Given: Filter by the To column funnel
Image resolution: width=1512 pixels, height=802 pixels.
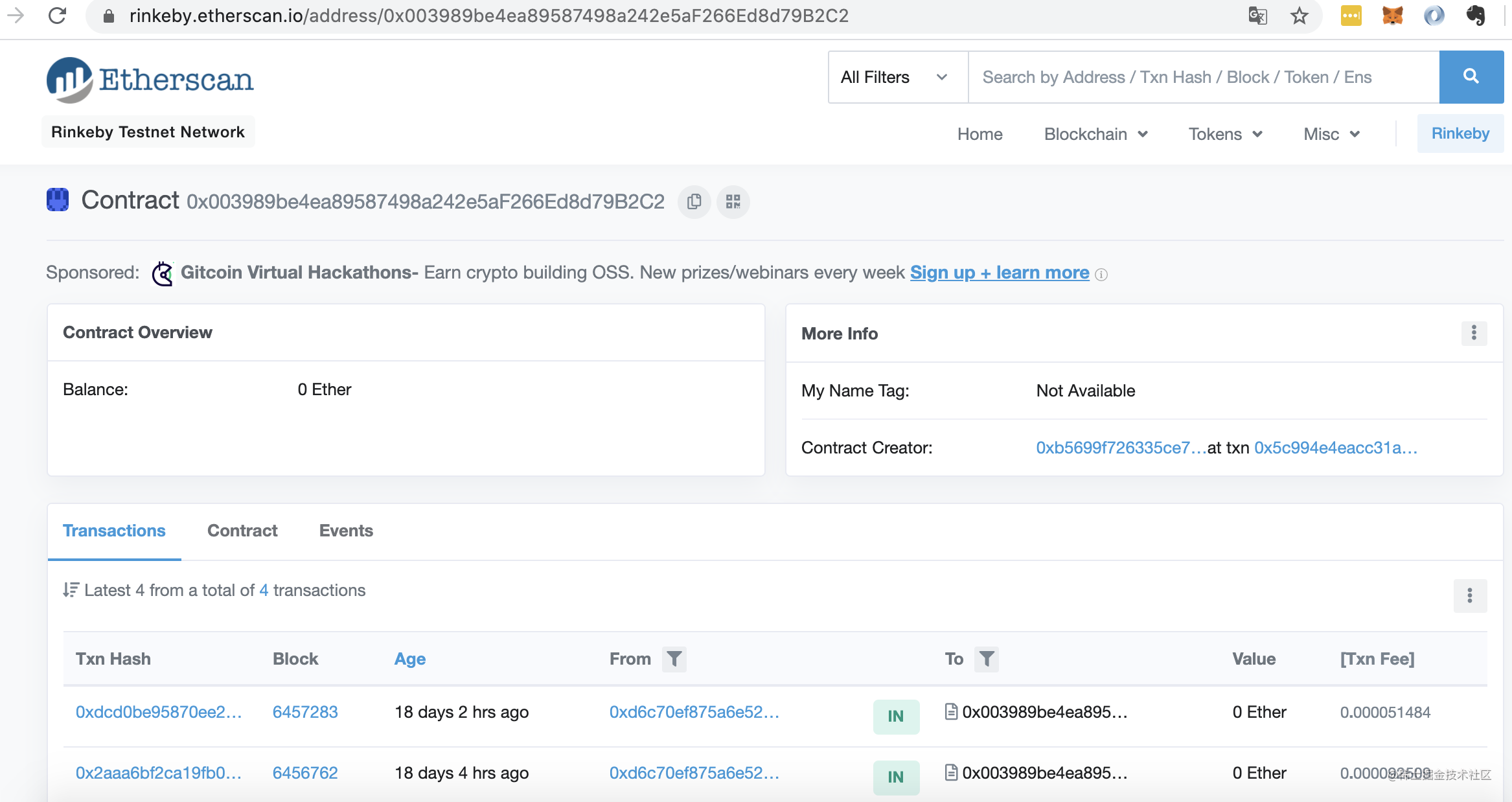Looking at the screenshot, I should (x=986, y=659).
